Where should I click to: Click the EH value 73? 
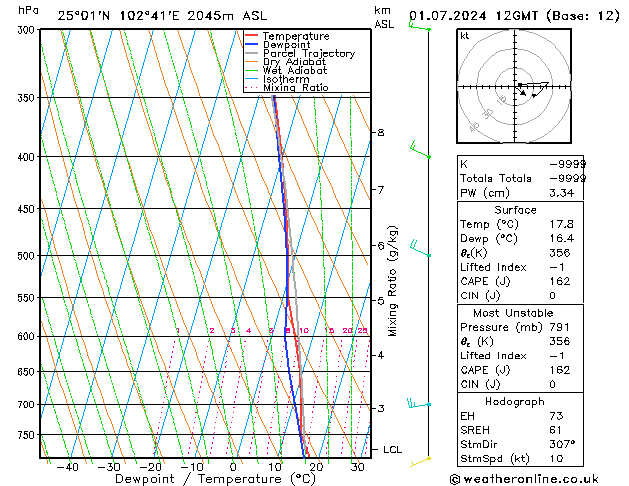pyautogui.click(x=556, y=416)
